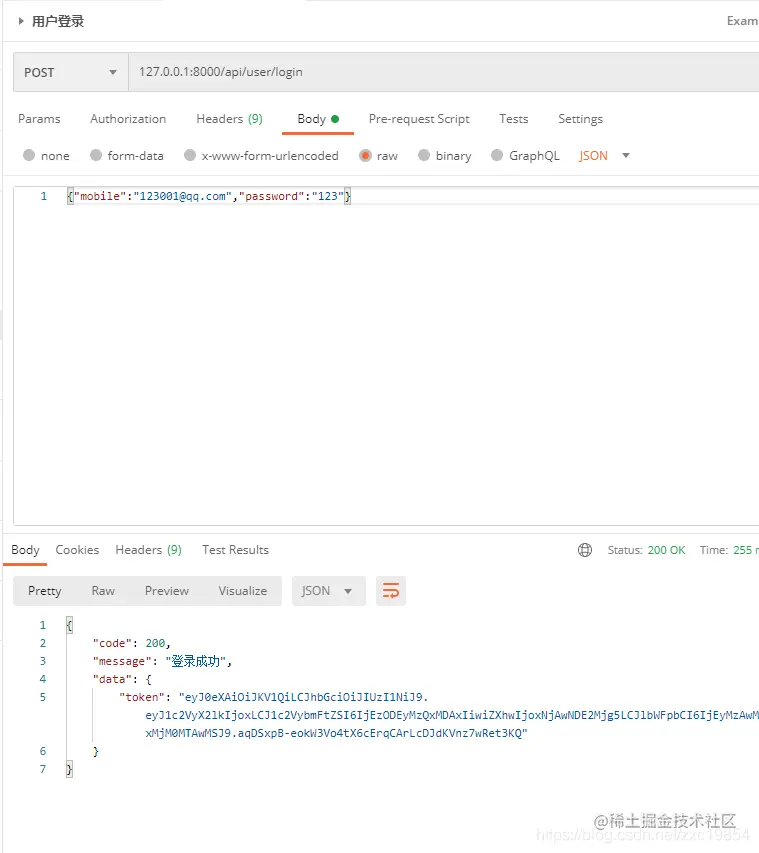The height and width of the screenshot is (853, 759).
Task: Switch to the response Body tab
Action: (x=25, y=550)
